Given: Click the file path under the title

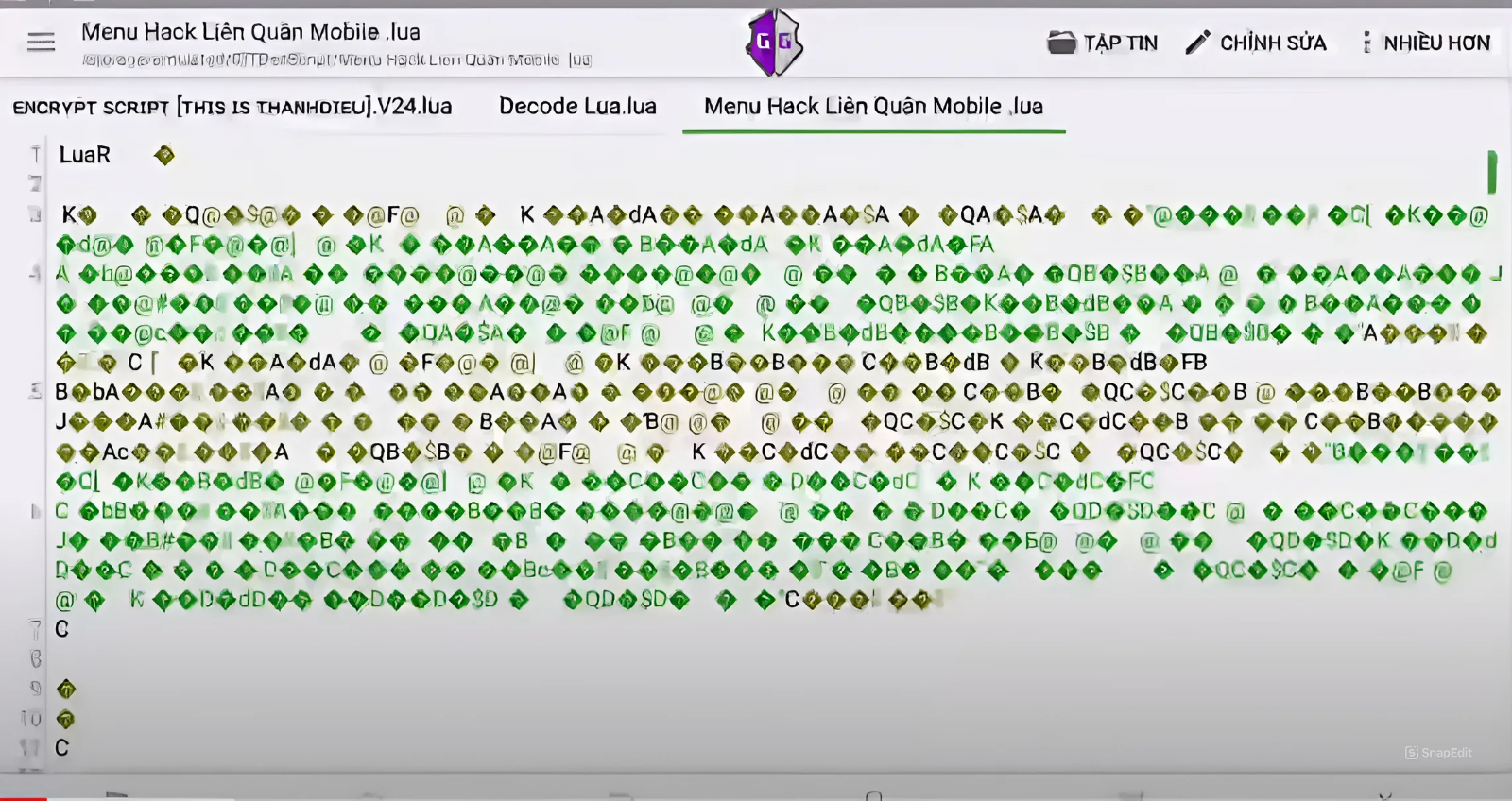Looking at the screenshot, I should pyautogui.click(x=336, y=60).
